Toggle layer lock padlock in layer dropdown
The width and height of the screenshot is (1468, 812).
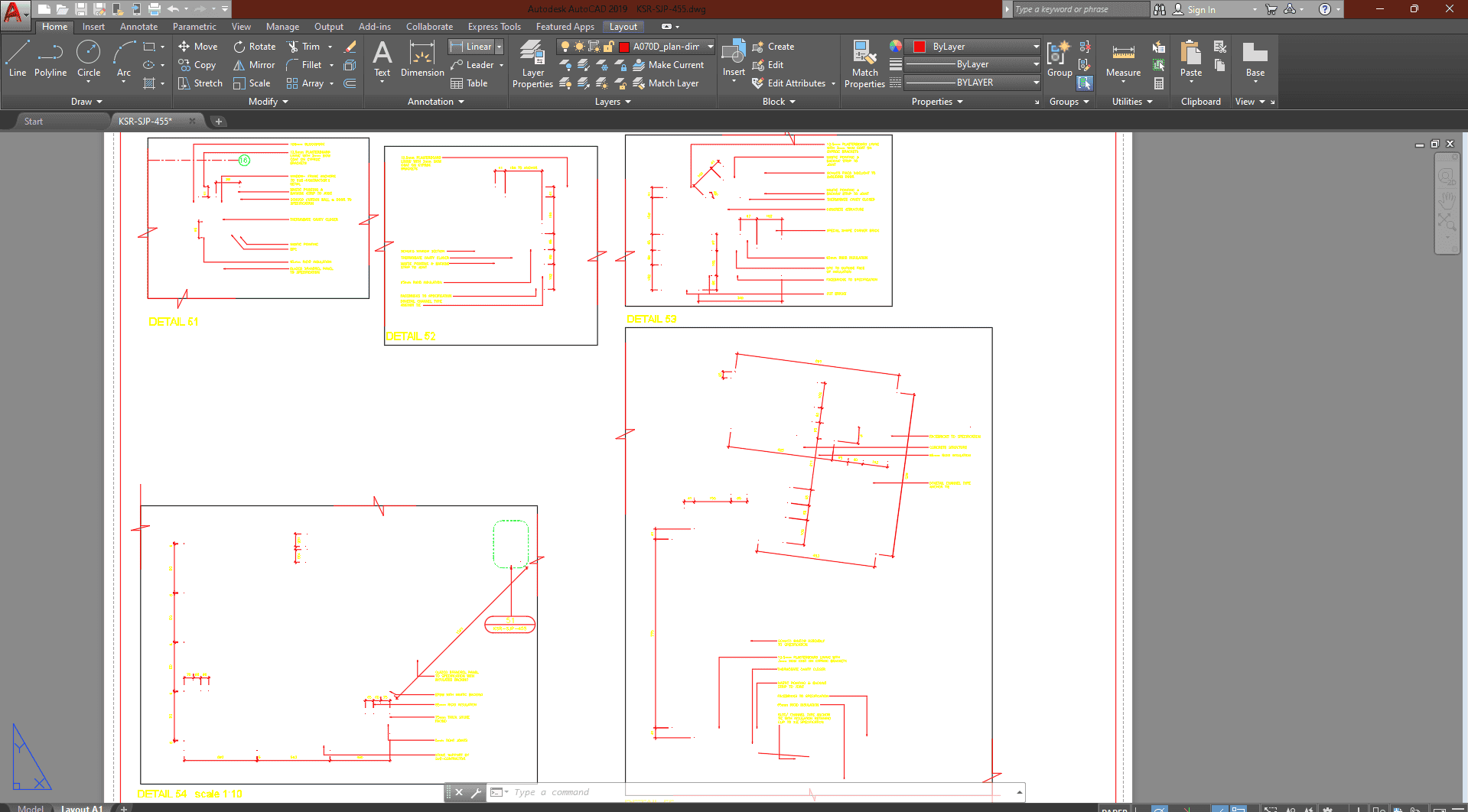point(608,47)
